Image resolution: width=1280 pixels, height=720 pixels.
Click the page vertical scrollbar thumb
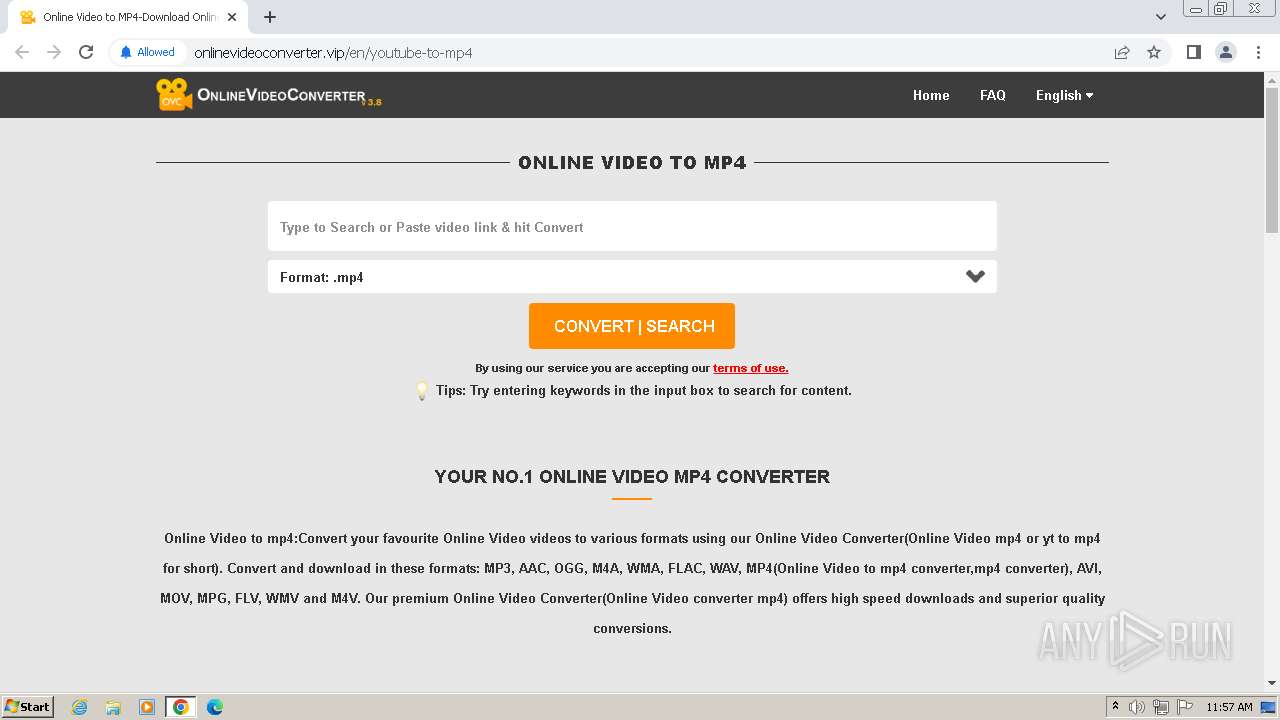tap(1272, 160)
